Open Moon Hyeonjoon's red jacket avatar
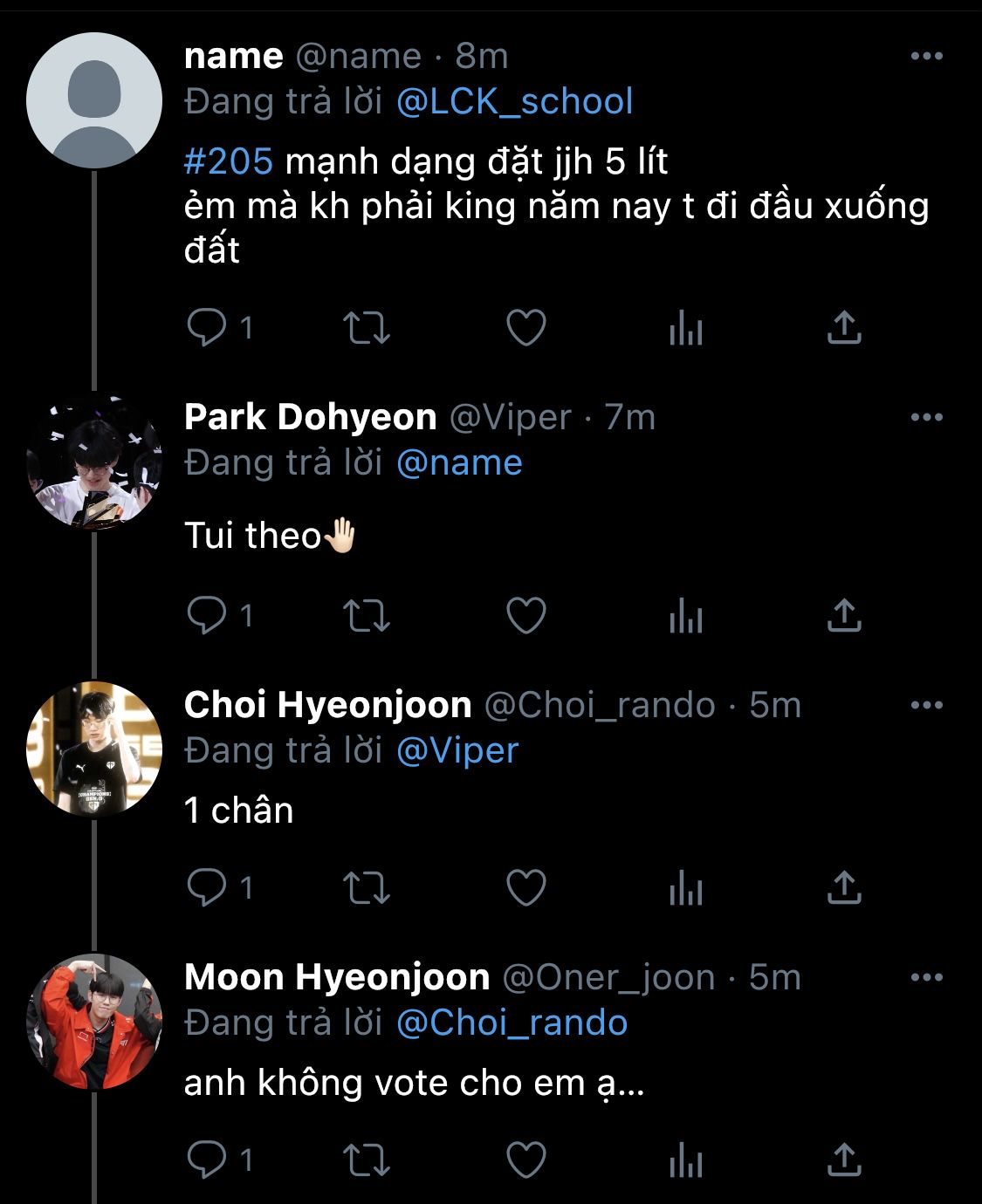This screenshot has height=1204, width=982. [x=94, y=1022]
